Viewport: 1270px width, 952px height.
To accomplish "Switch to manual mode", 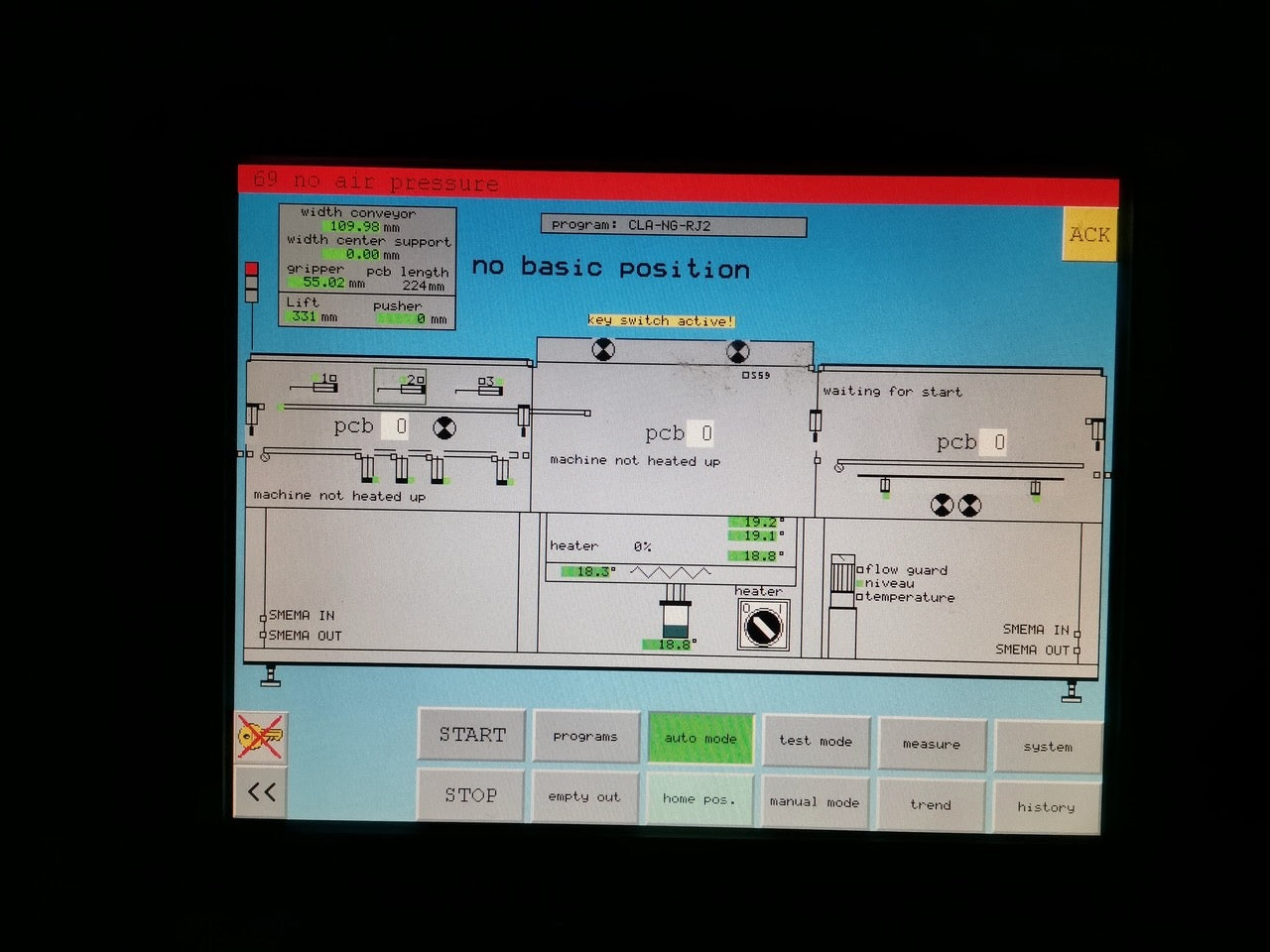I will coord(815,801).
